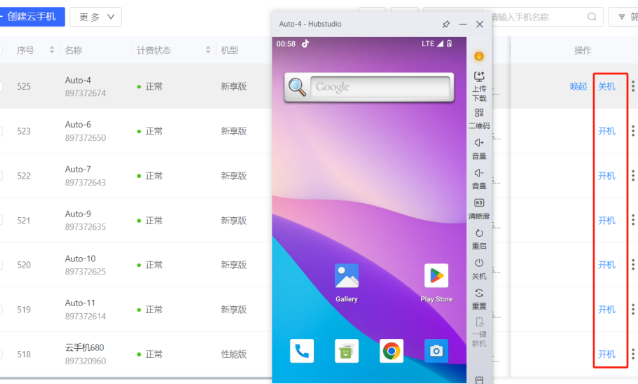Click ID 897372643 under Auto-7
The width and height of the screenshot is (638, 384).
click(x=85, y=183)
